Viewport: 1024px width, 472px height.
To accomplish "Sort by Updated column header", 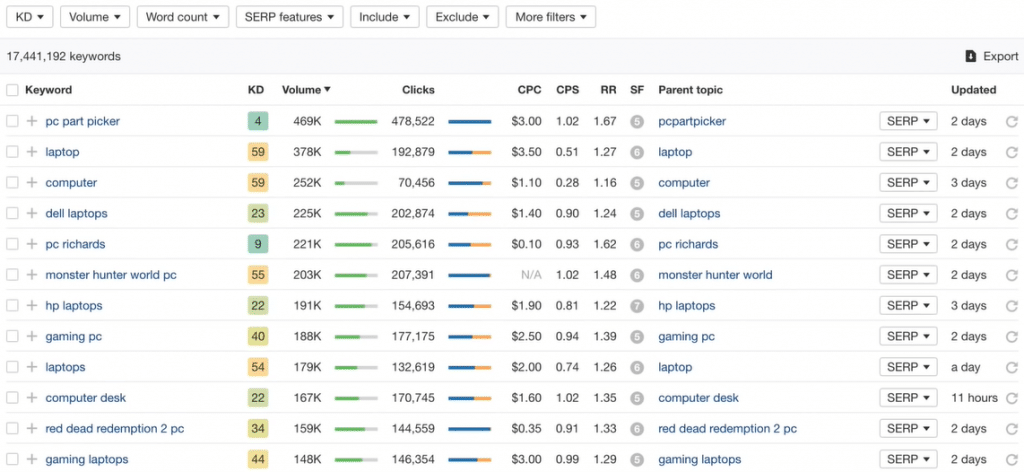I will (973, 90).
